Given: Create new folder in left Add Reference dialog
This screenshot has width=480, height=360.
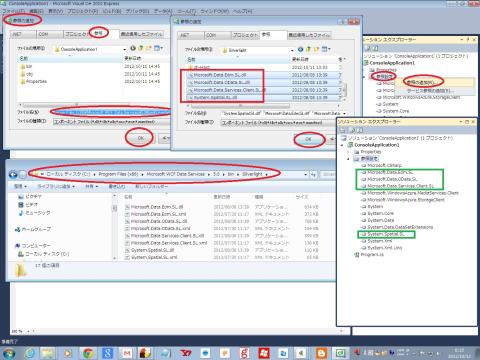Looking at the screenshot, I should coord(148,49).
